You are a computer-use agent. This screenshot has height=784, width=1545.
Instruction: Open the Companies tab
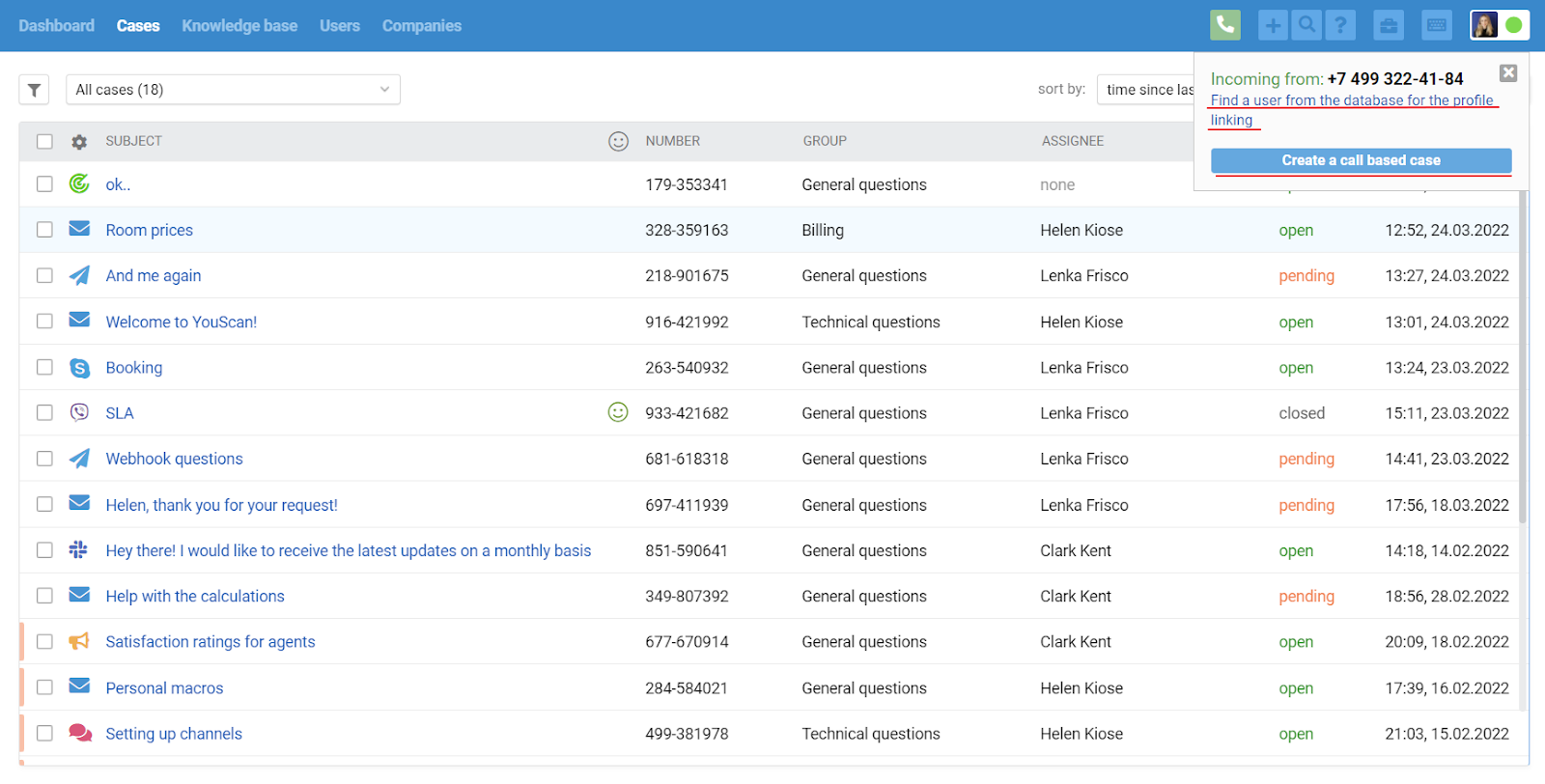pos(422,26)
